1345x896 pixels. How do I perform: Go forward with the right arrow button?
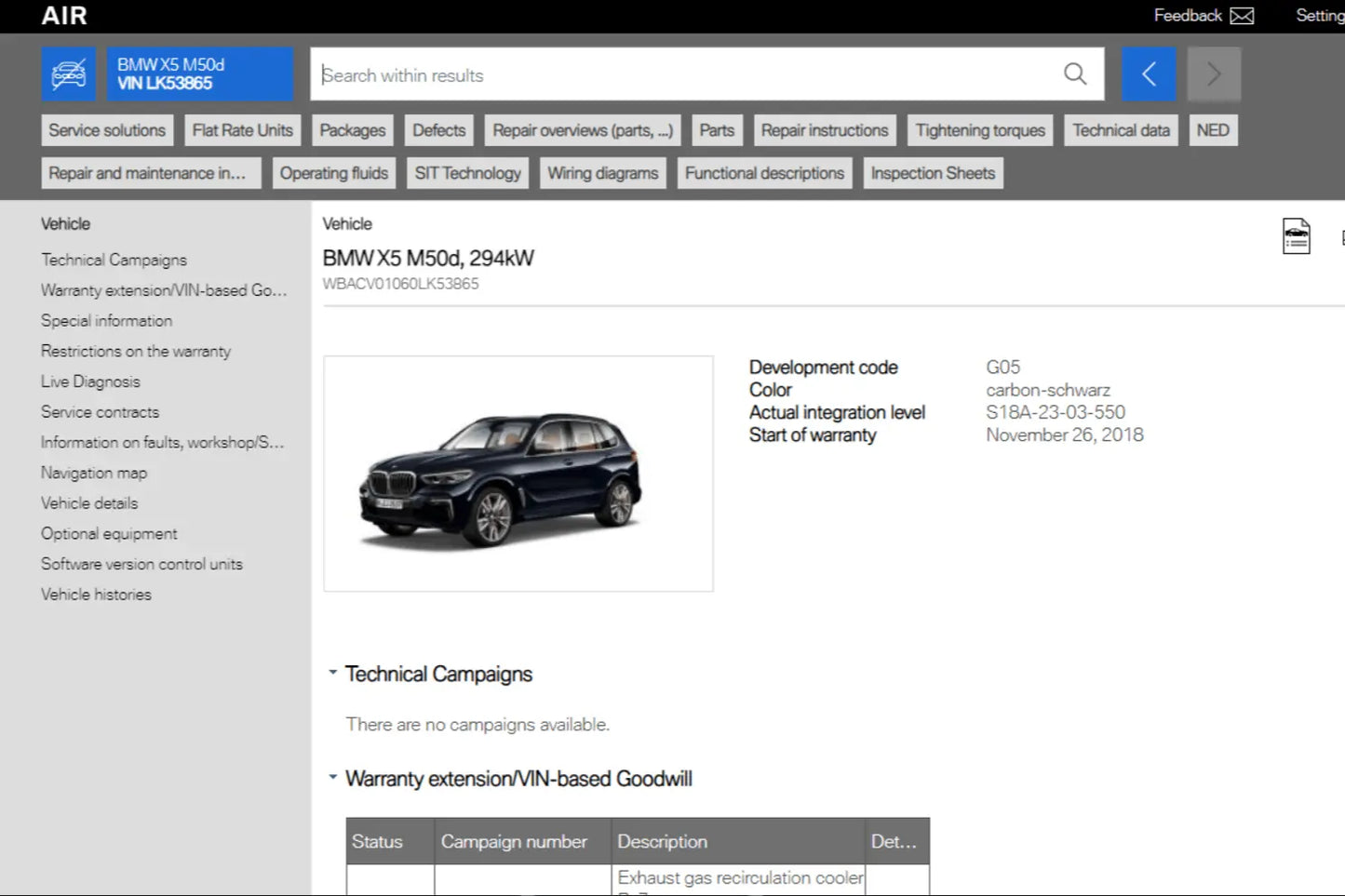tap(1214, 74)
